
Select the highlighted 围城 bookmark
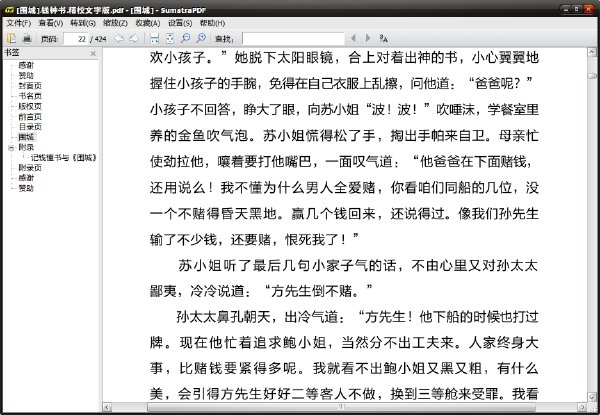point(26,137)
